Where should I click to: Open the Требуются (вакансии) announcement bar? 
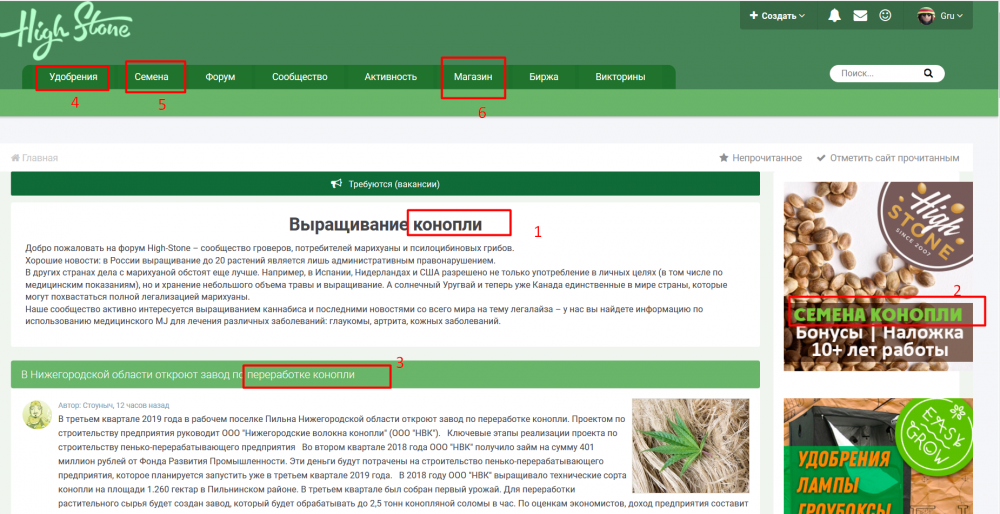385,184
